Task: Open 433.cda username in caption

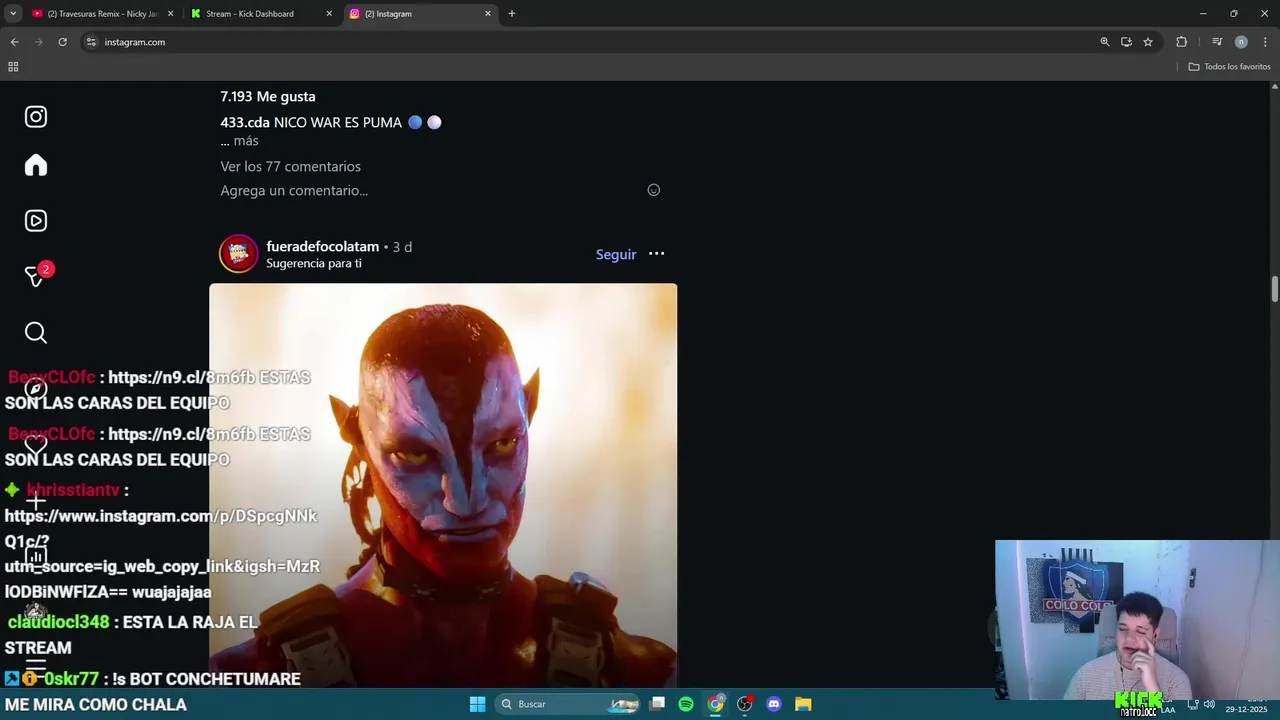Action: (x=245, y=122)
